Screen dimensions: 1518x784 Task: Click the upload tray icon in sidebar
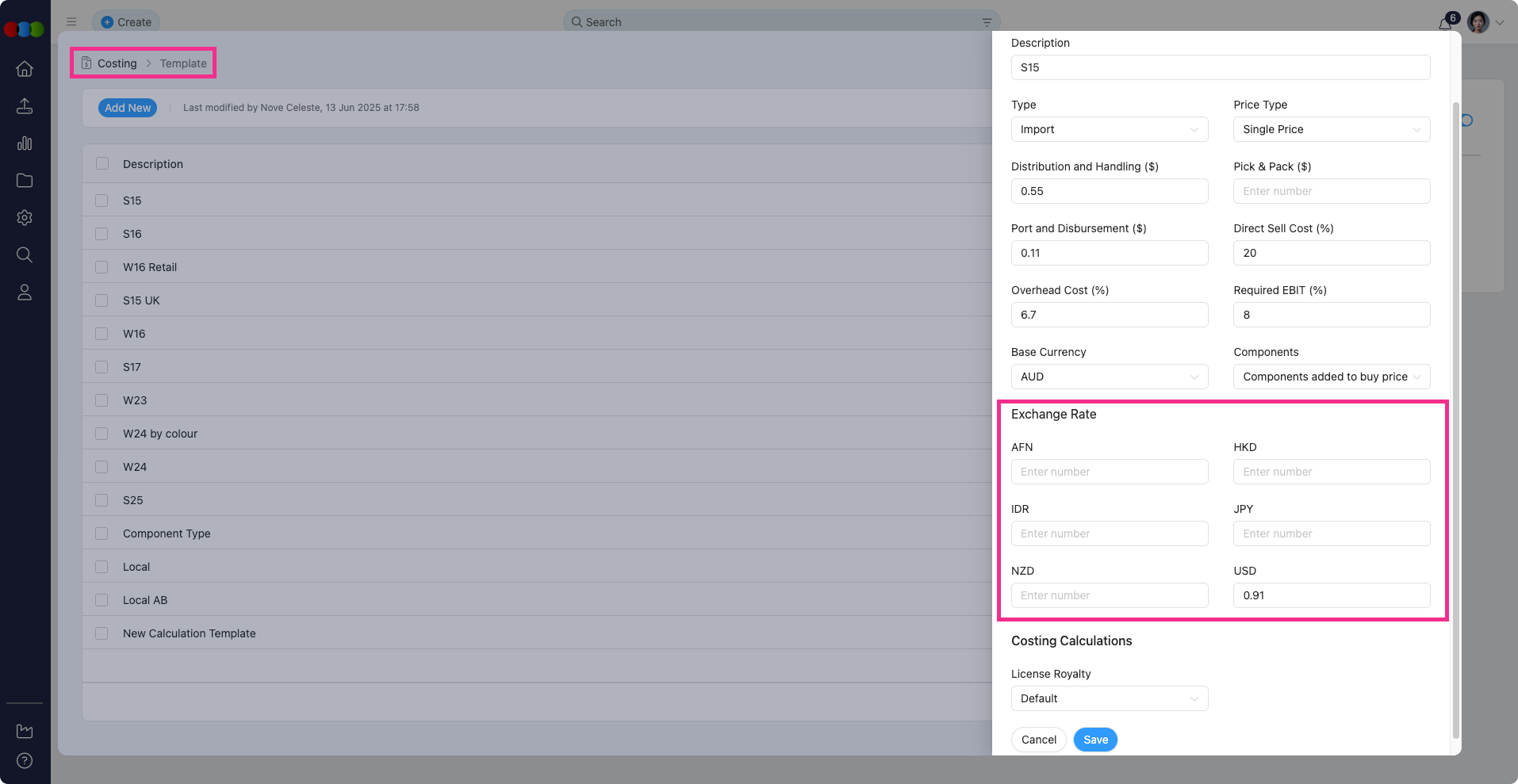click(25, 106)
